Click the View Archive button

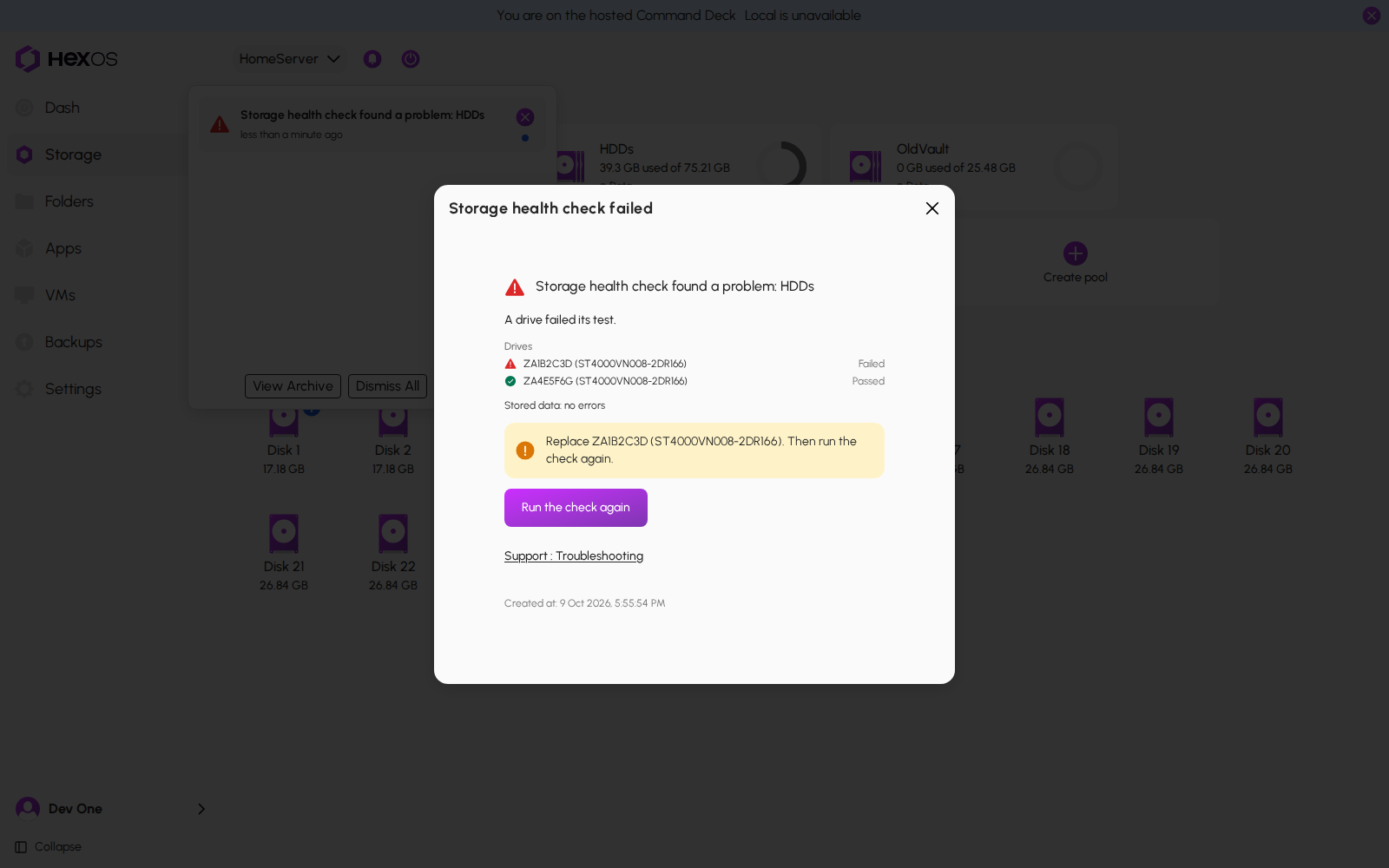click(293, 386)
